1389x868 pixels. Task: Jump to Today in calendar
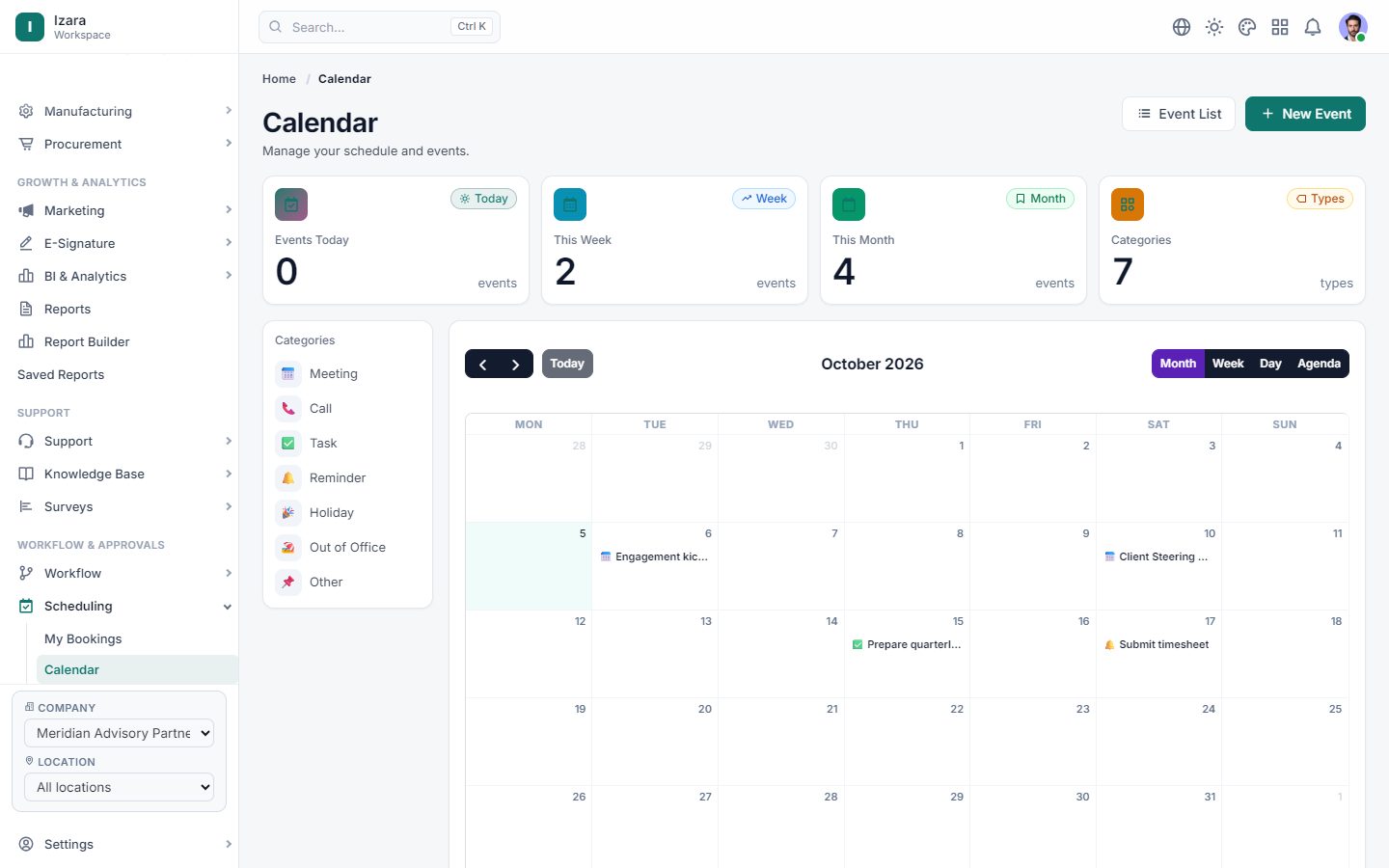pyautogui.click(x=567, y=364)
